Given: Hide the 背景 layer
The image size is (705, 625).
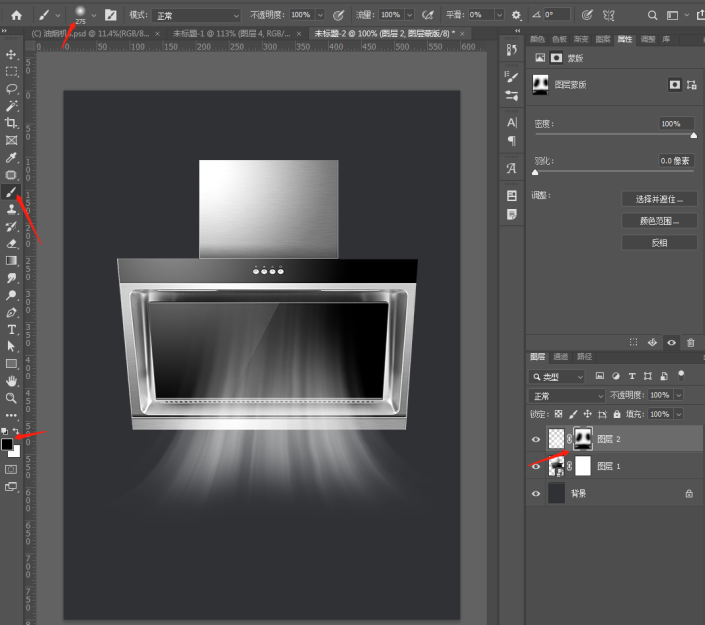Looking at the screenshot, I should [536, 493].
